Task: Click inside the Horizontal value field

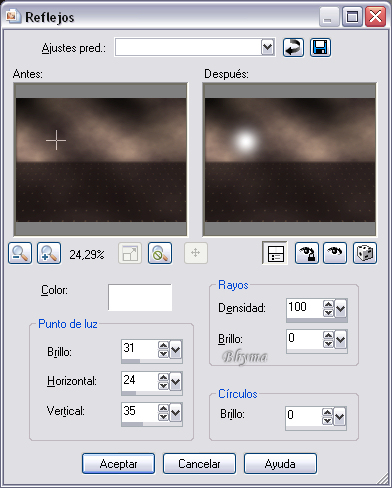Action: pos(139,381)
